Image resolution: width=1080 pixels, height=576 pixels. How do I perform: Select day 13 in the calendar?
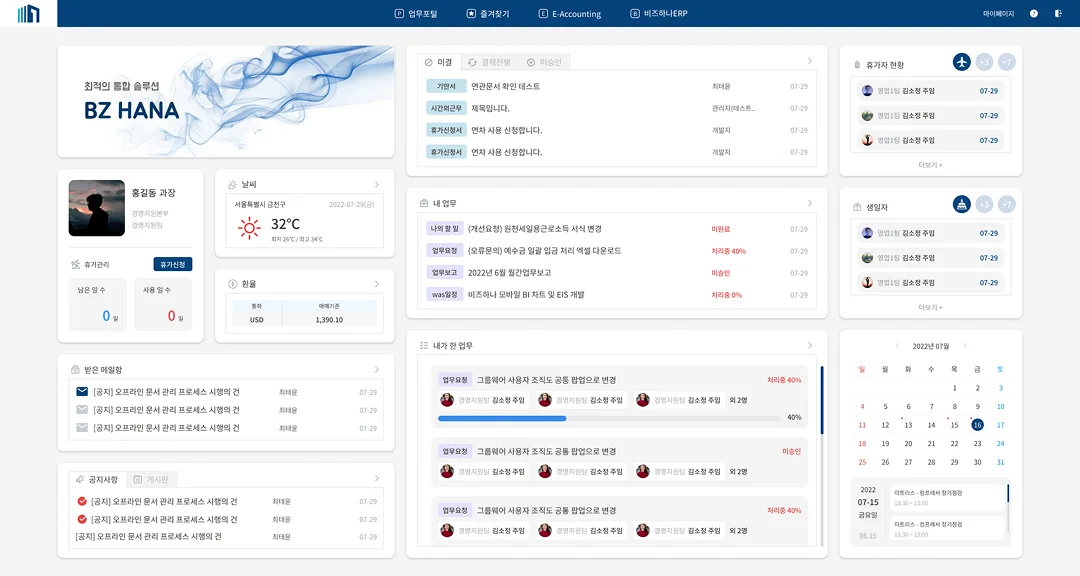(908, 425)
